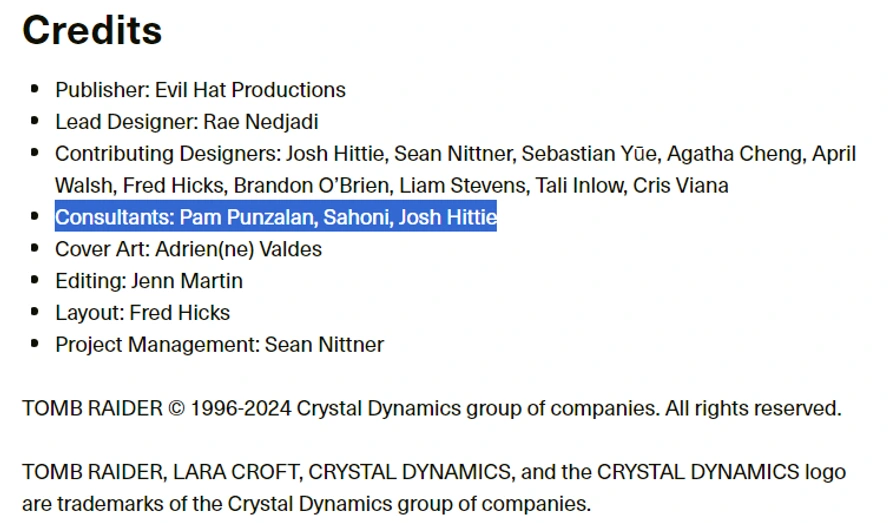Click the Editing credit Jenn Martin
896x523 pixels.
coord(187,281)
